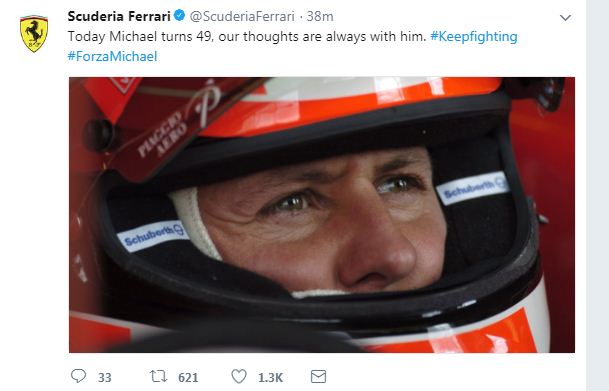Screen dimensions: 609x391
Task: Click the grey right sidebar area
Action: coord(597,195)
